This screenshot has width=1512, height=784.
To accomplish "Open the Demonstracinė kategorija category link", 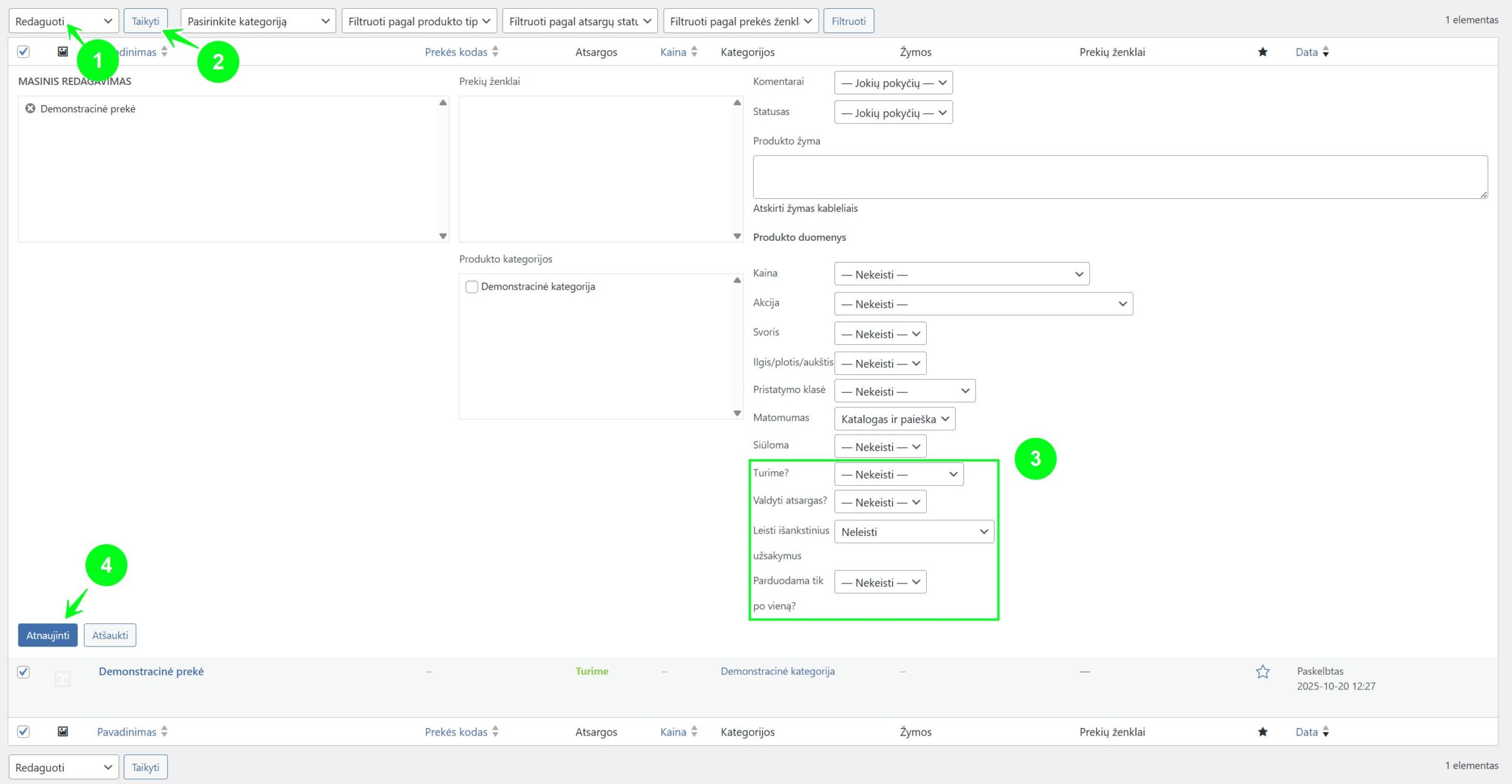I will coord(777,671).
